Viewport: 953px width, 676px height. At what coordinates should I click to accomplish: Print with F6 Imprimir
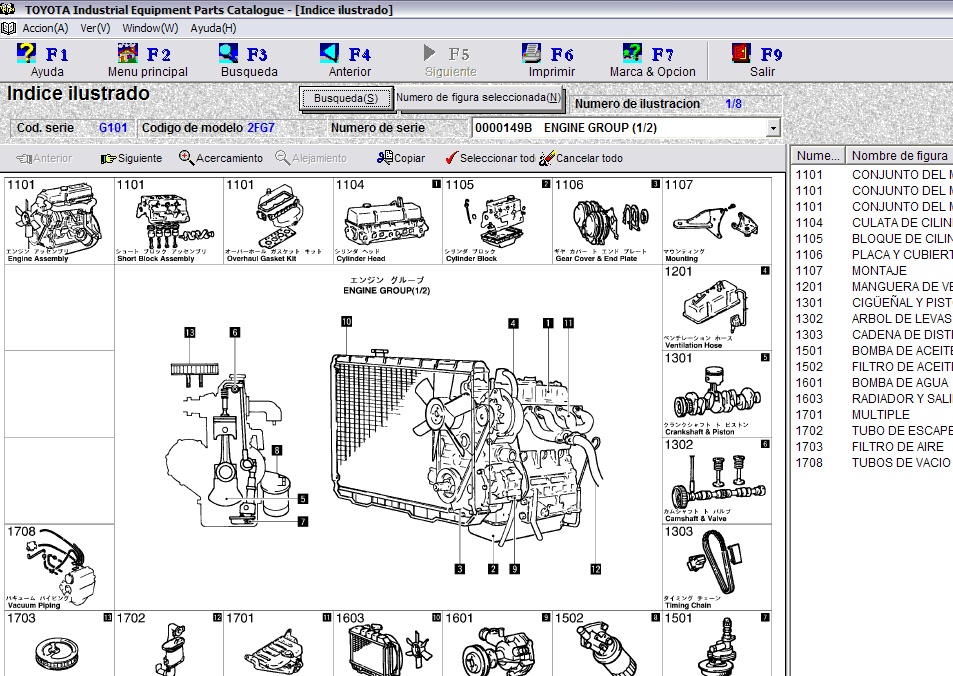pyautogui.click(x=551, y=61)
